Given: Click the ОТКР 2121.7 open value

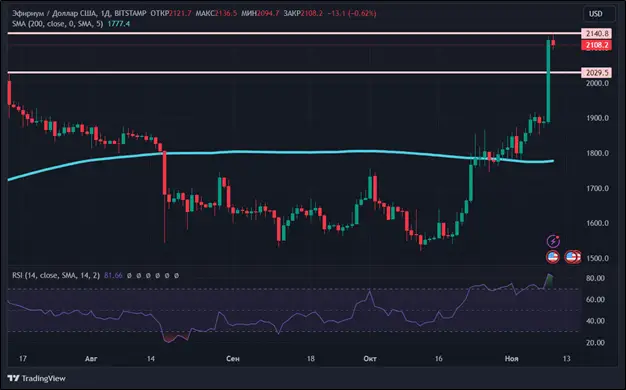Looking at the screenshot, I should point(170,14).
